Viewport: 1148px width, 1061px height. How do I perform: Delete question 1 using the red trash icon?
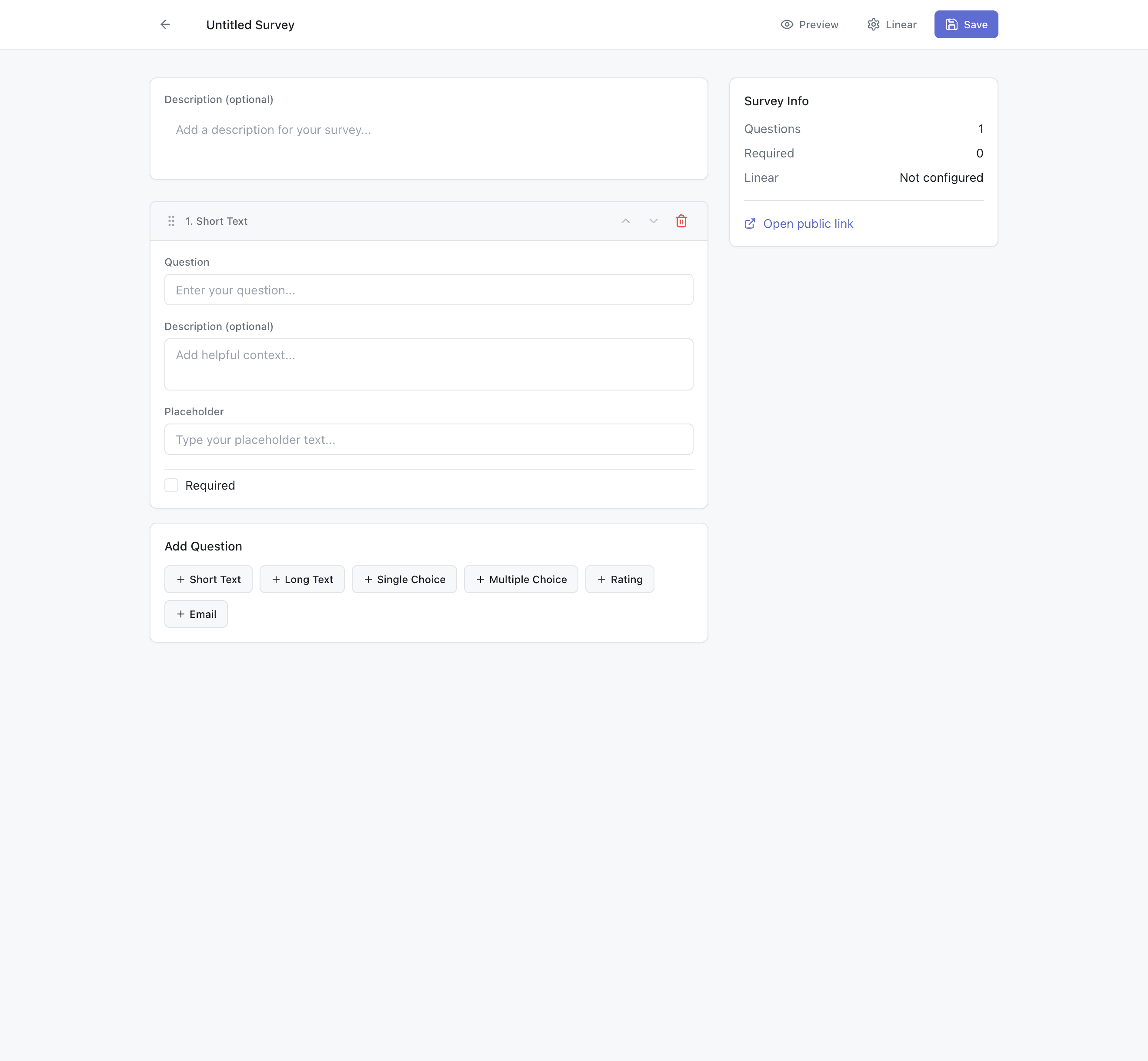coord(681,220)
